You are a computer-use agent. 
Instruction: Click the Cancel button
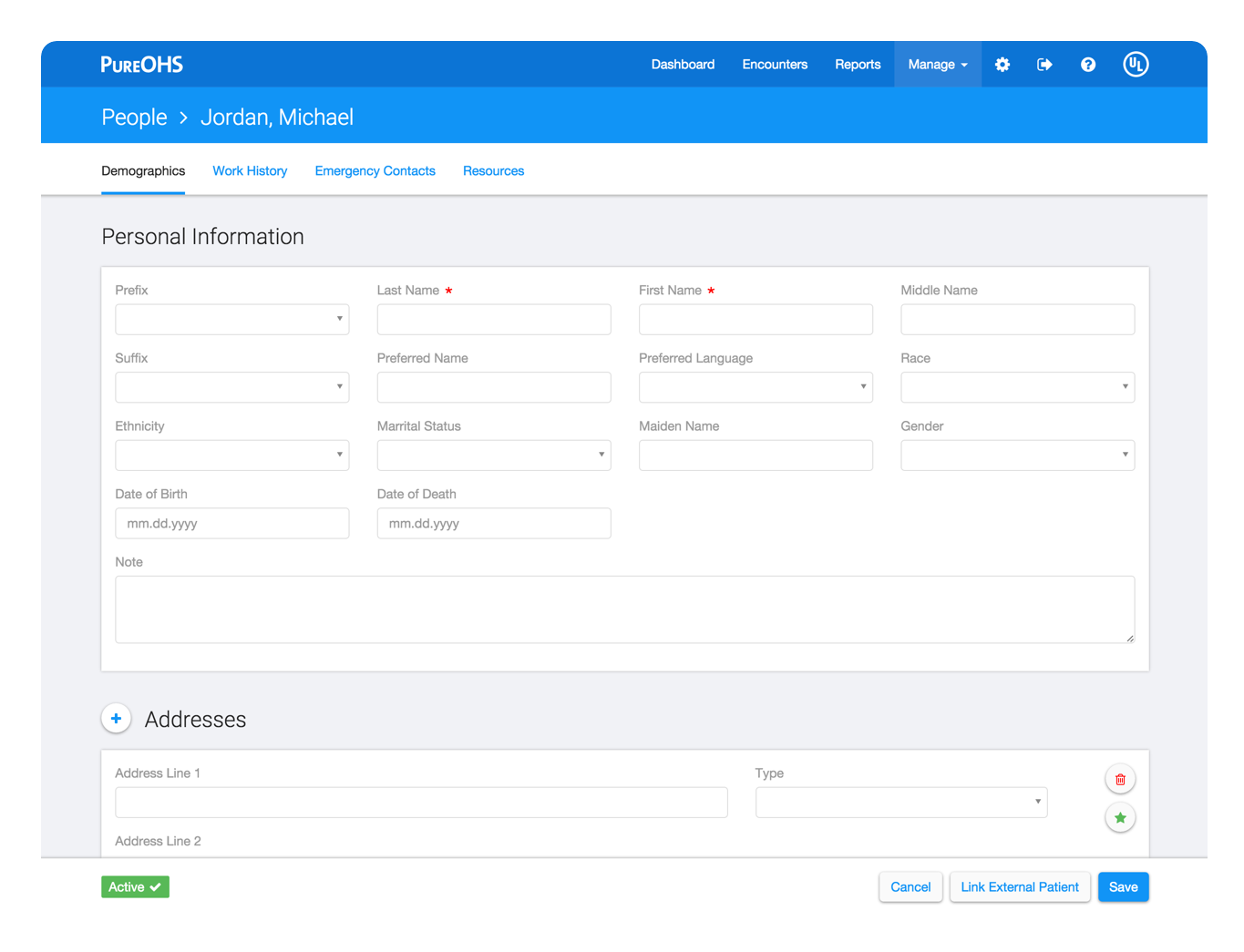click(910, 887)
